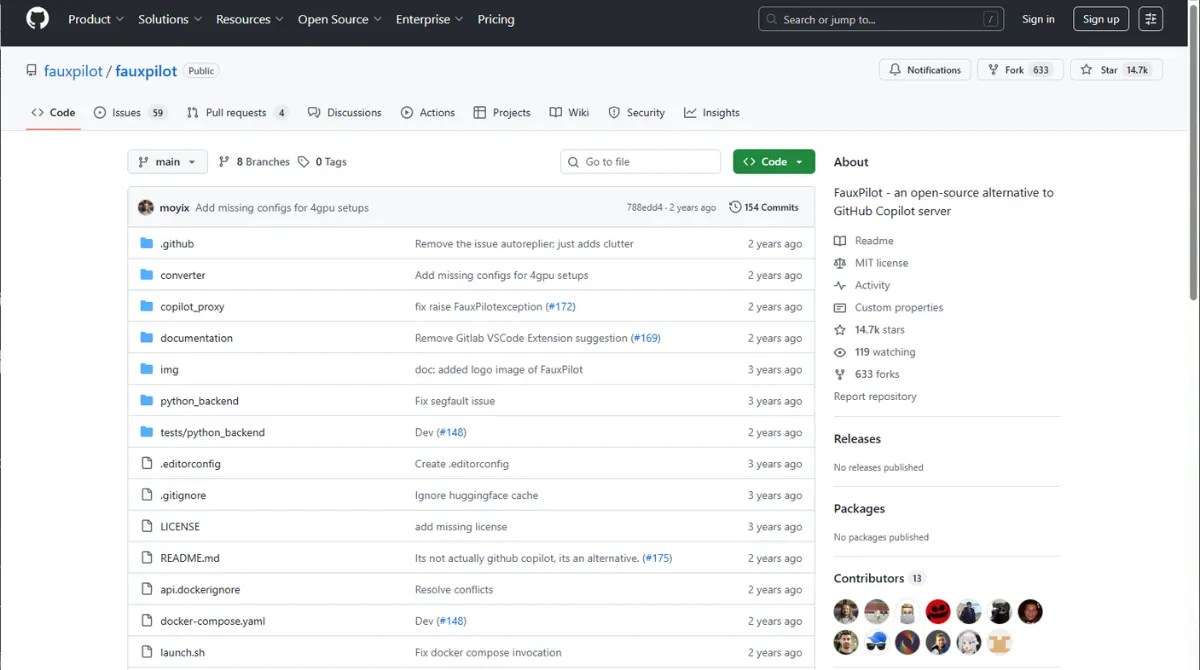View 119 watching link
This screenshot has width=1200, height=670.
[875, 352]
